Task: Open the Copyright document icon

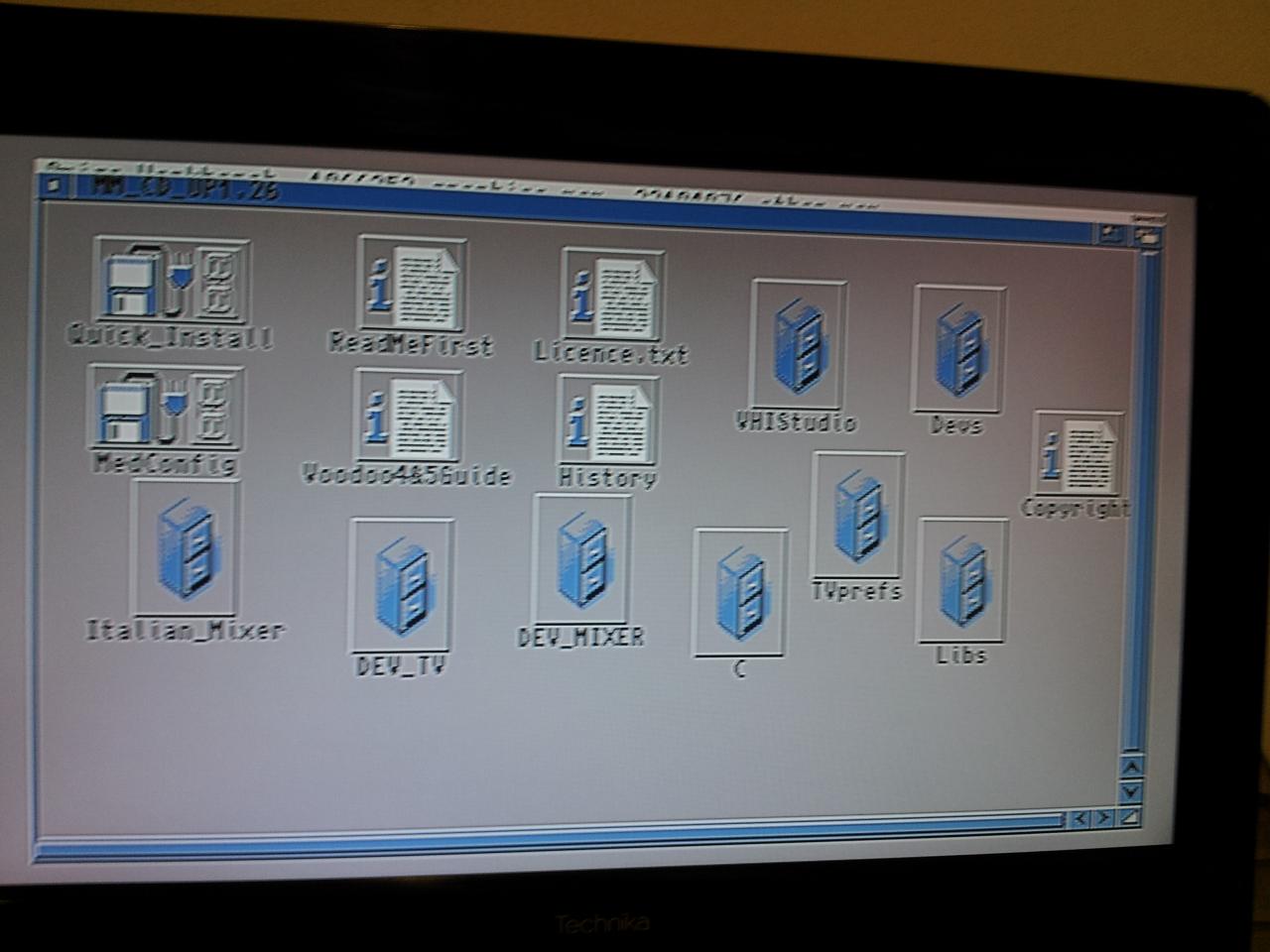Action: pos(1079,455)
